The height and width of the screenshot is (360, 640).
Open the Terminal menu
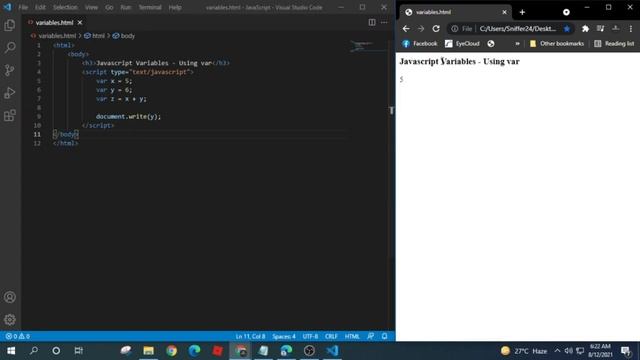(150, 7)
